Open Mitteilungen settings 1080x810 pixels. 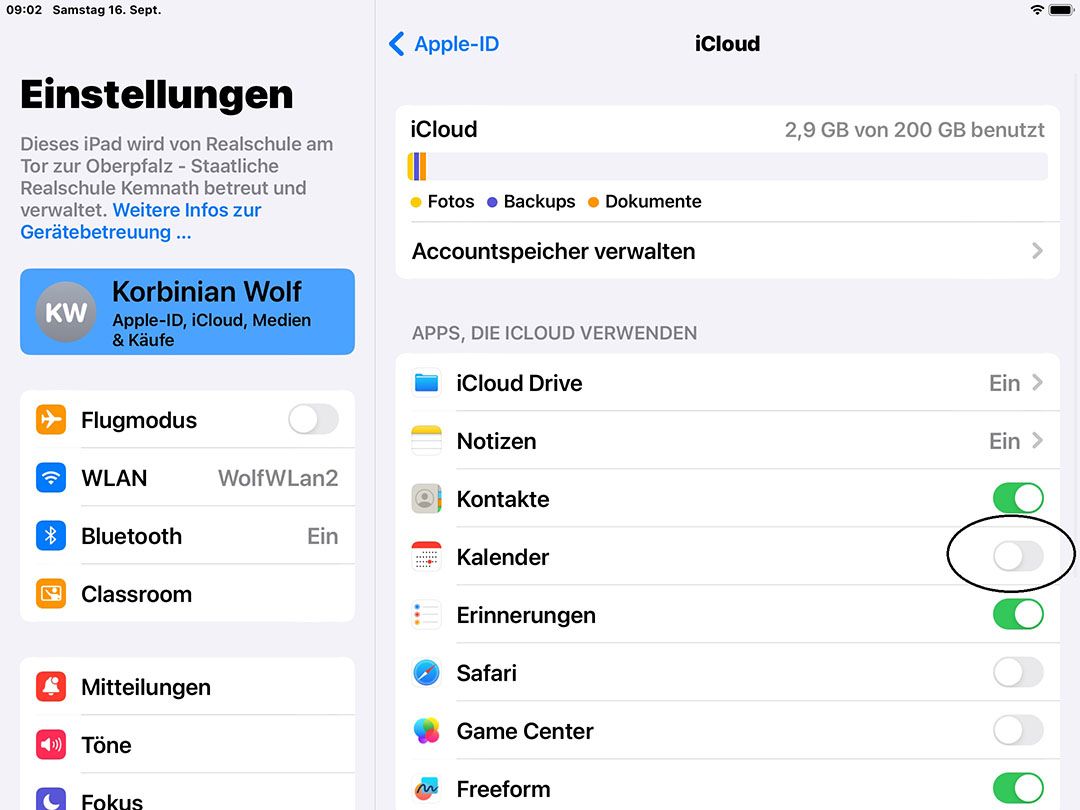[x=187, y=686]
